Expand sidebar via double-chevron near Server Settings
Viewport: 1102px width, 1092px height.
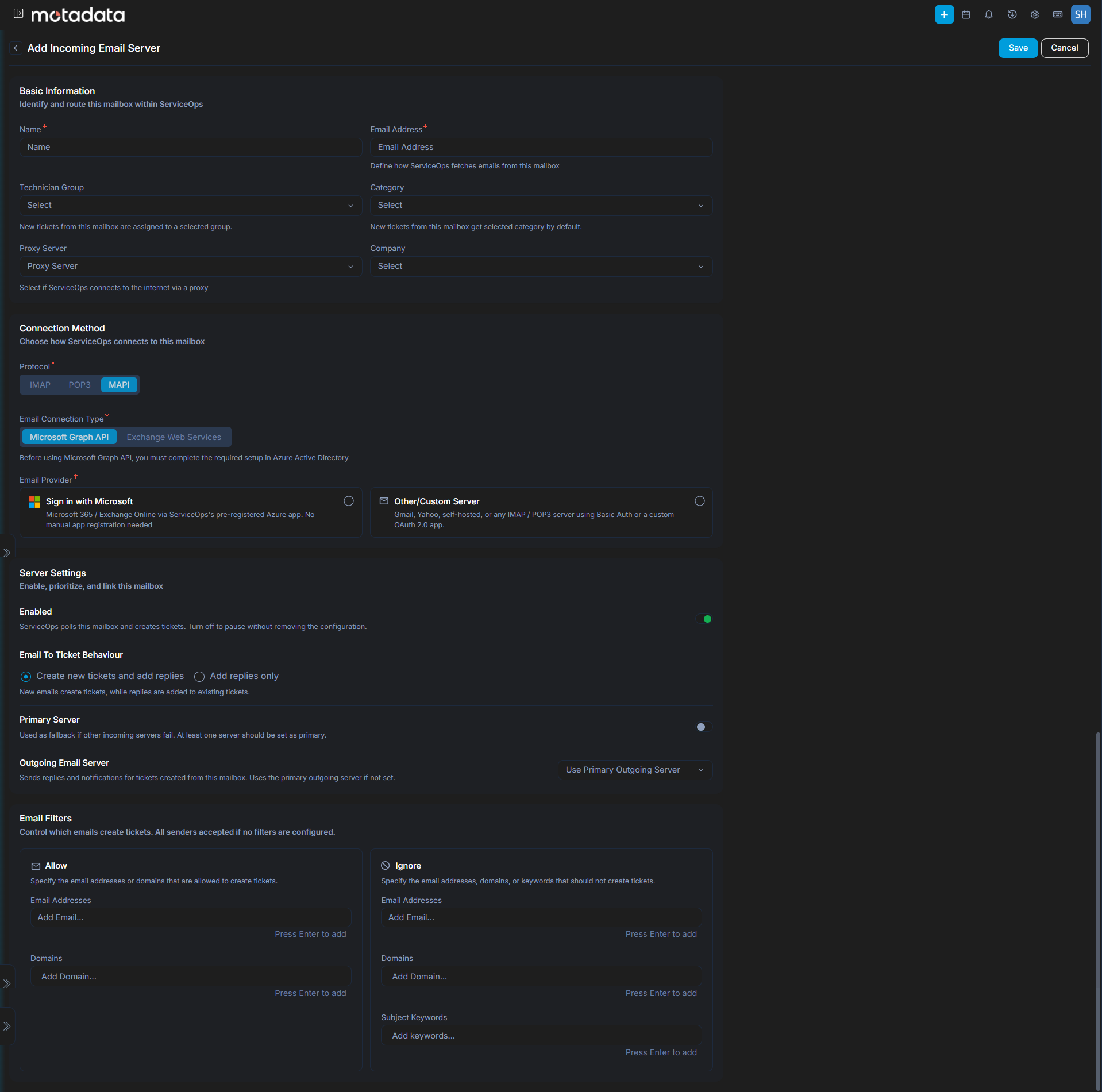click(x=7, y=553)
